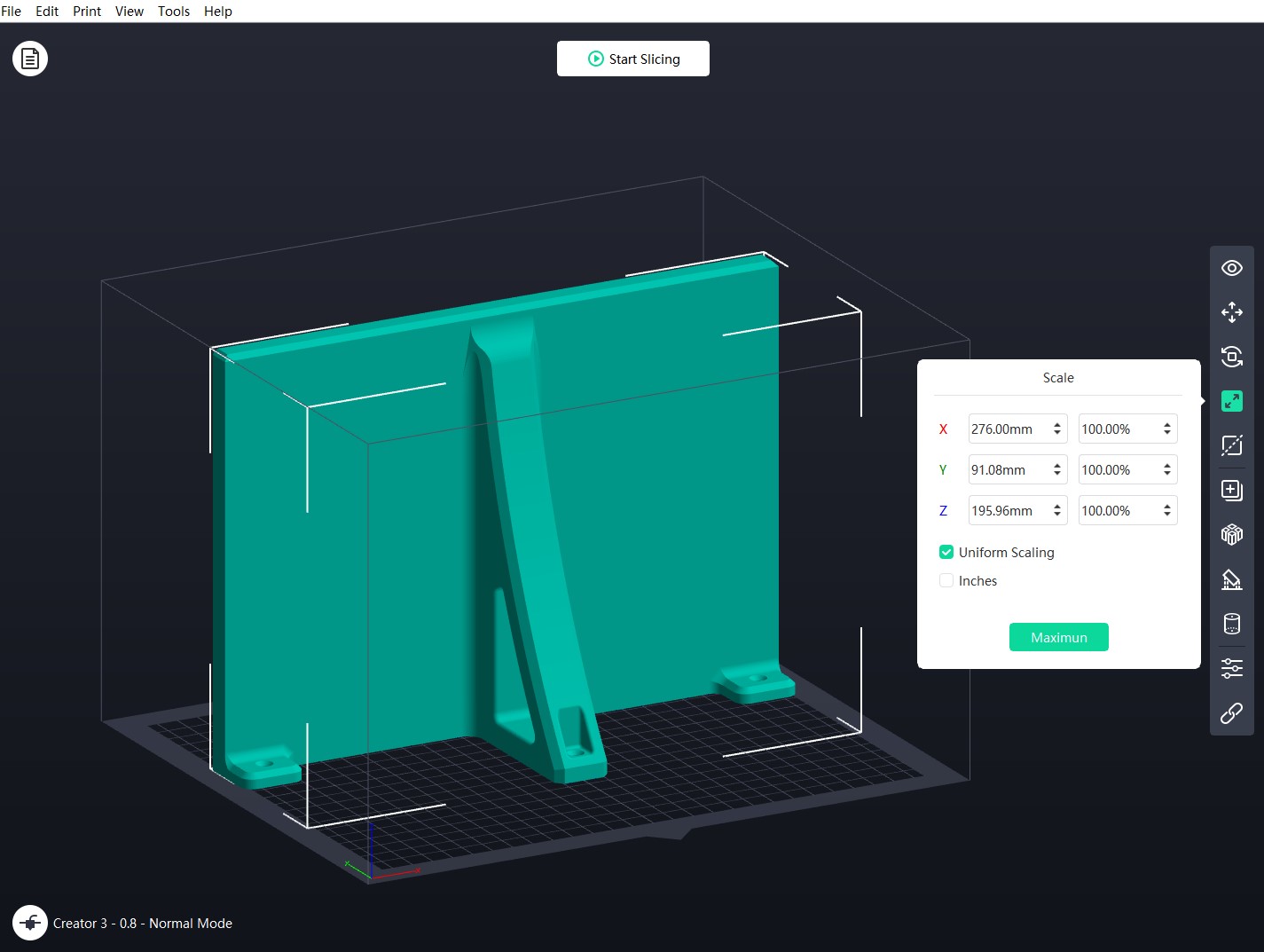The width and height of the screenshot is (1264, 952).
Task: Increase X dimension with its up stepper
Action: tap(1056, 424)
